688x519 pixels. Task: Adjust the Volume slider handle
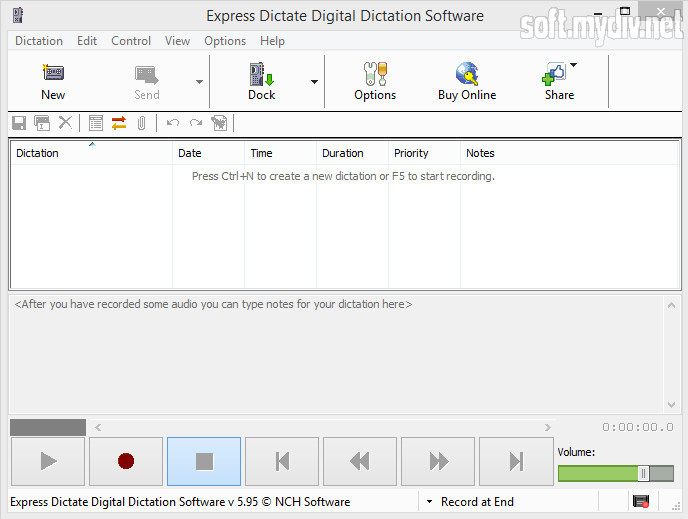(x=643, y=473)
